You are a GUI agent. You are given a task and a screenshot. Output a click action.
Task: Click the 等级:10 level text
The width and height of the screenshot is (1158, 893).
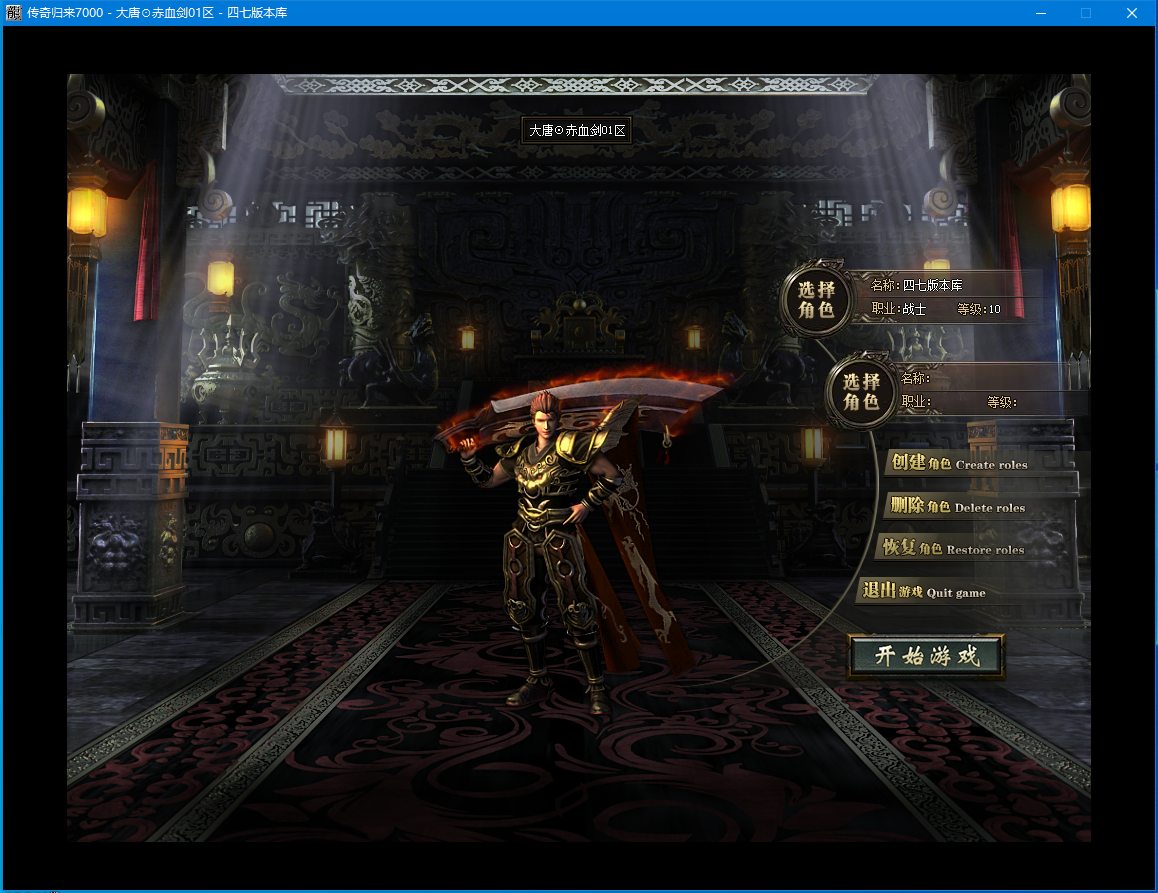point(979,309)
